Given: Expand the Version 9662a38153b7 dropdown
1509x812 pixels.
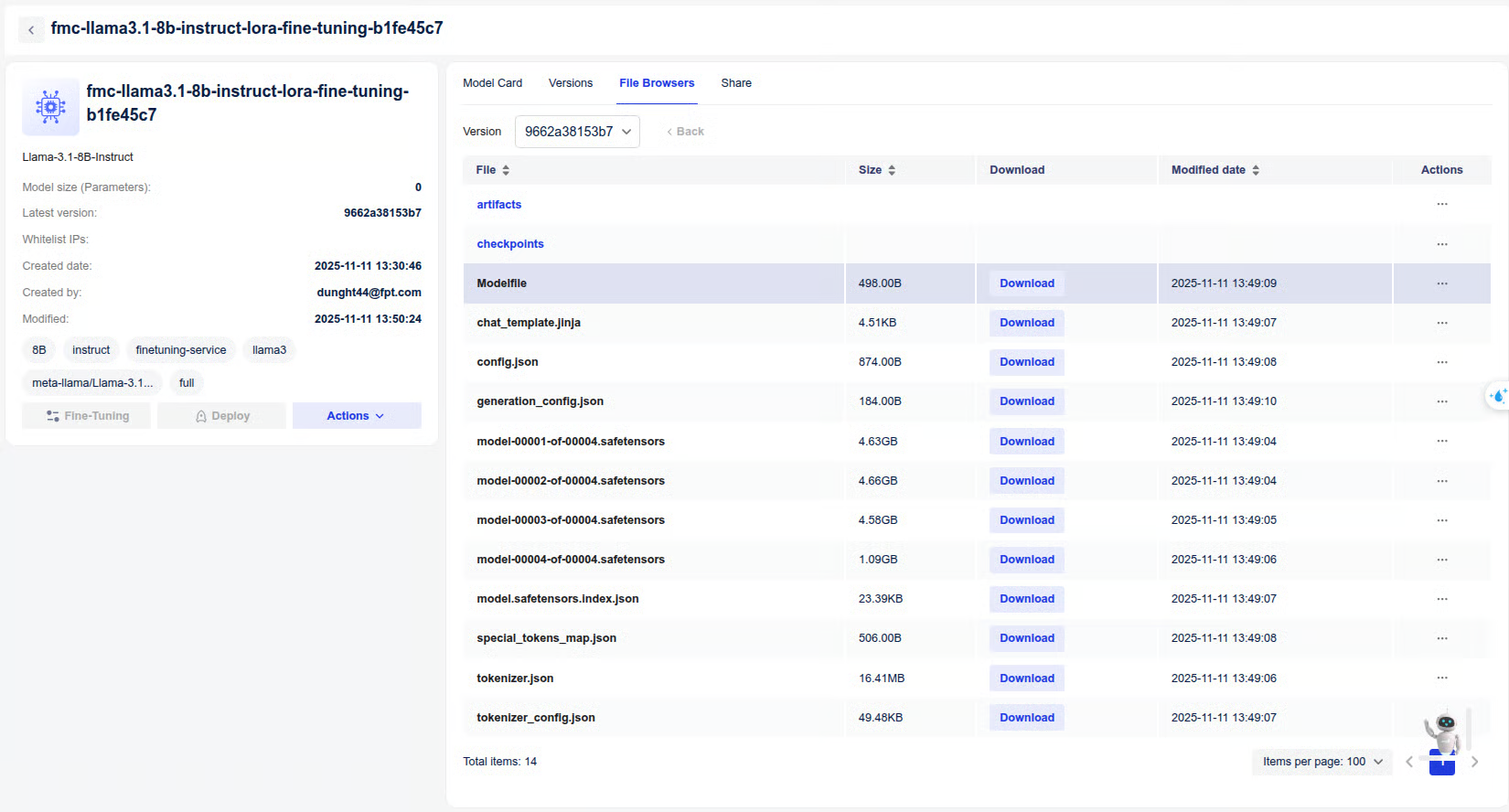Looking at the screenshot, I should point(577,132).
